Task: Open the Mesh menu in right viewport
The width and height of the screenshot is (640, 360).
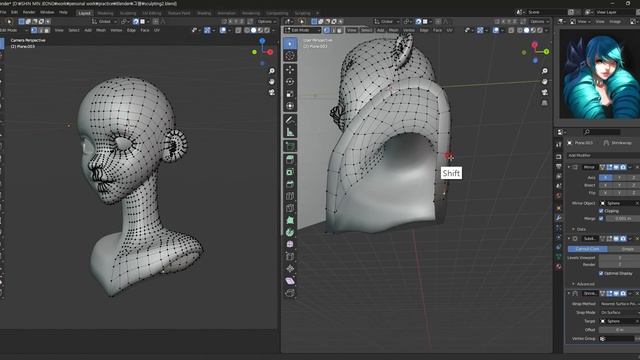Action: click(x=393, y=30)
